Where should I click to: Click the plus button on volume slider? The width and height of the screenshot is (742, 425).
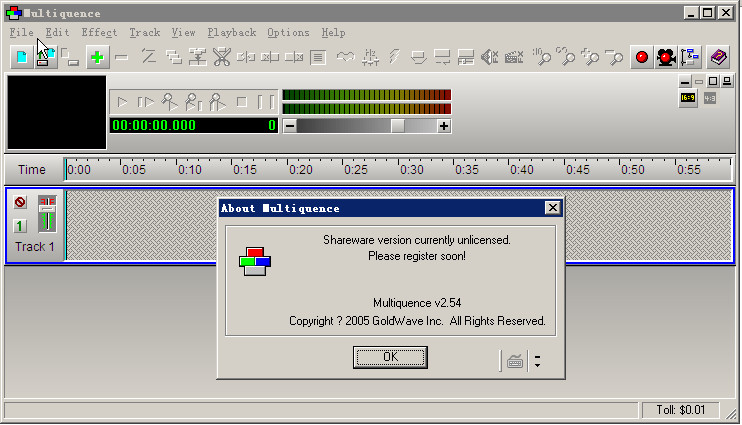tap(443, 126)
